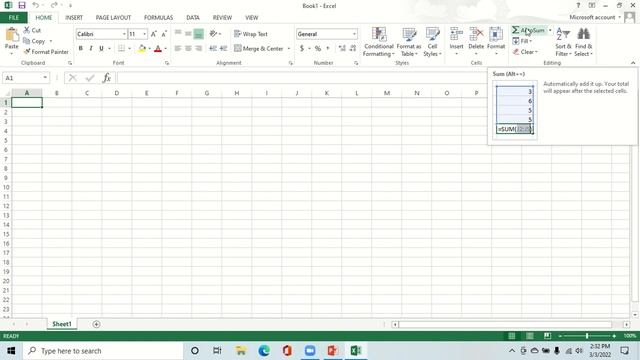The image size is (640, 360).
Task: Click the Delete cells button
Action: tap(476, 41)
